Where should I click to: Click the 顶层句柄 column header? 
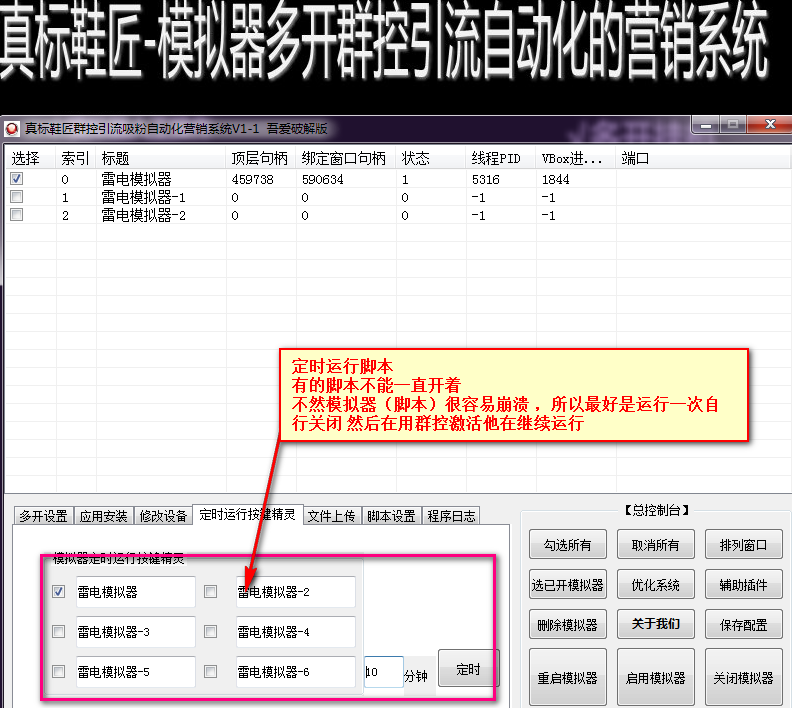[261, 158]
